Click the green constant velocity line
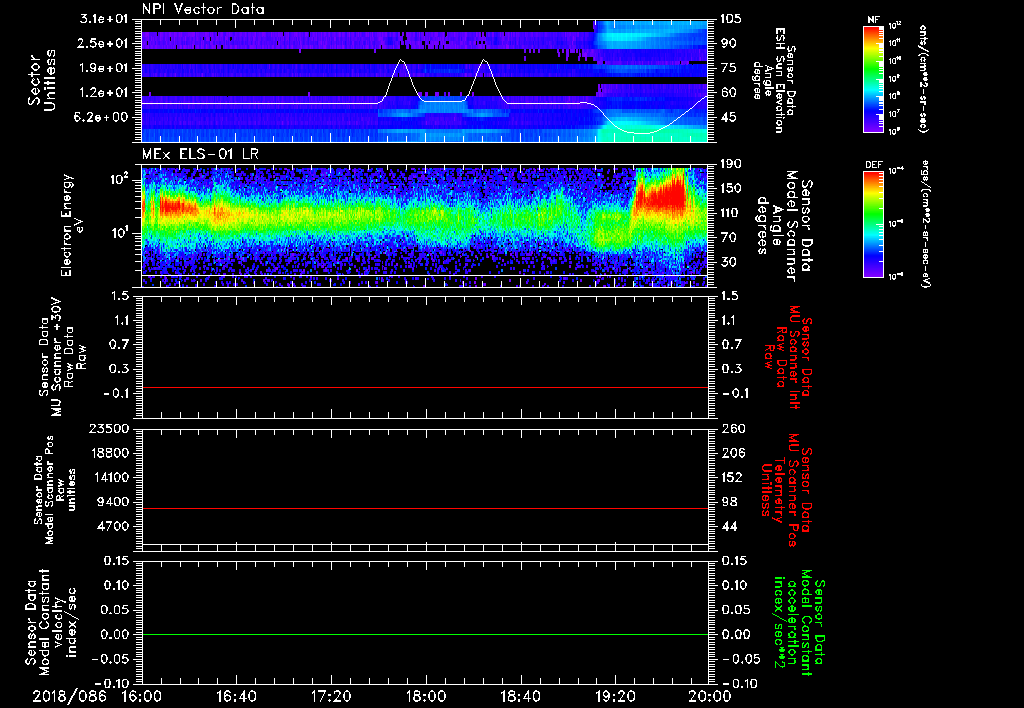Screen dimensions: 1024x708 coord(425,635)
